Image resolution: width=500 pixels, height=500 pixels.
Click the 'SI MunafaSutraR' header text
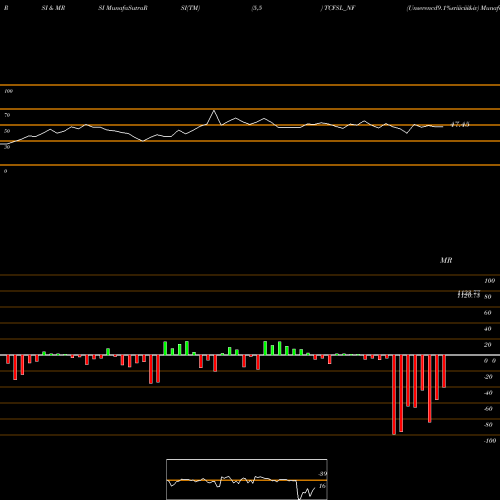coord(123,8)
